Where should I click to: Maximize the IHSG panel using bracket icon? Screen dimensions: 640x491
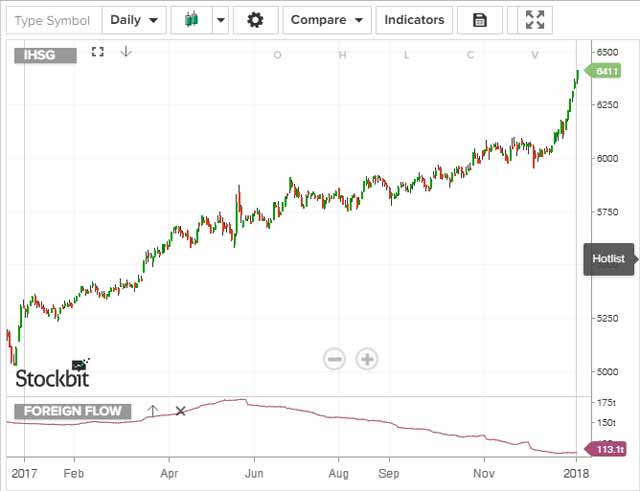(97, 52)
